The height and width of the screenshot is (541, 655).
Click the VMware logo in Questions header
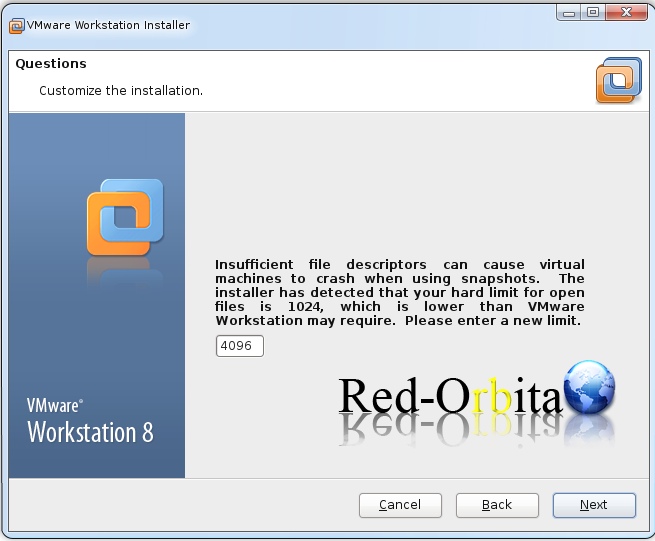tap(619, 80)
